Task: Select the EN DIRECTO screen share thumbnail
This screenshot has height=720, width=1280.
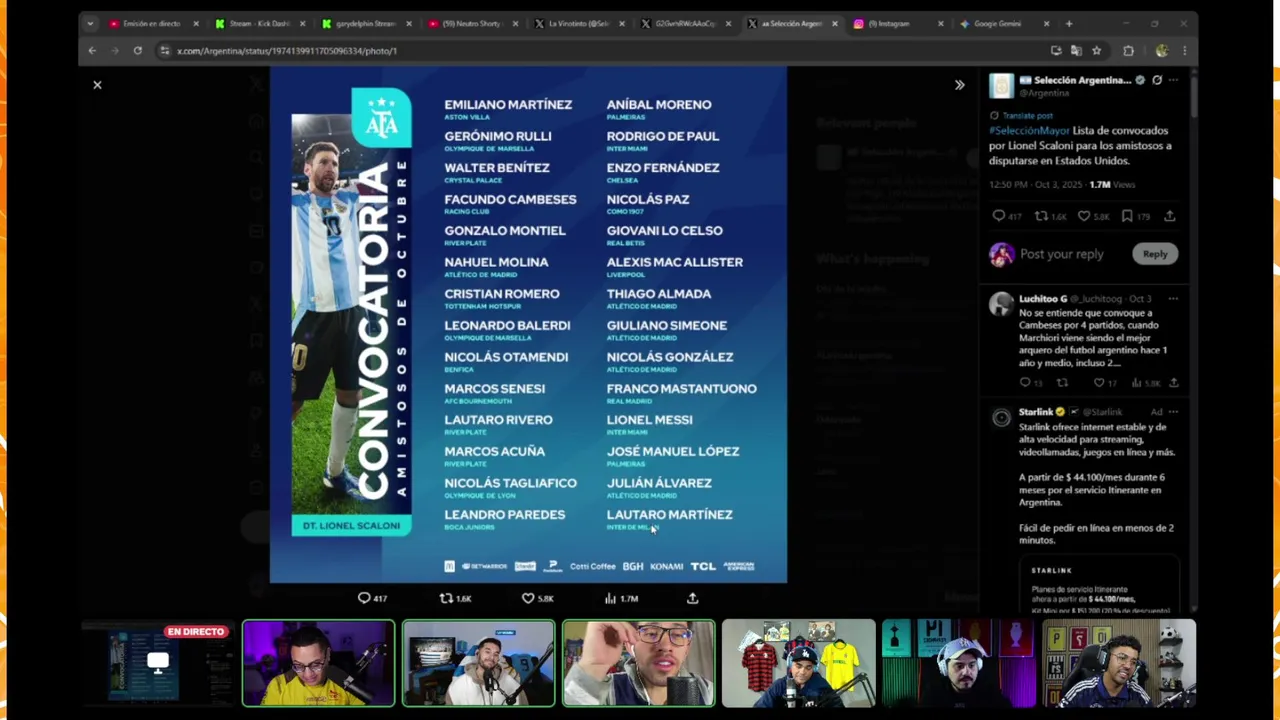Action: point(158,663)
